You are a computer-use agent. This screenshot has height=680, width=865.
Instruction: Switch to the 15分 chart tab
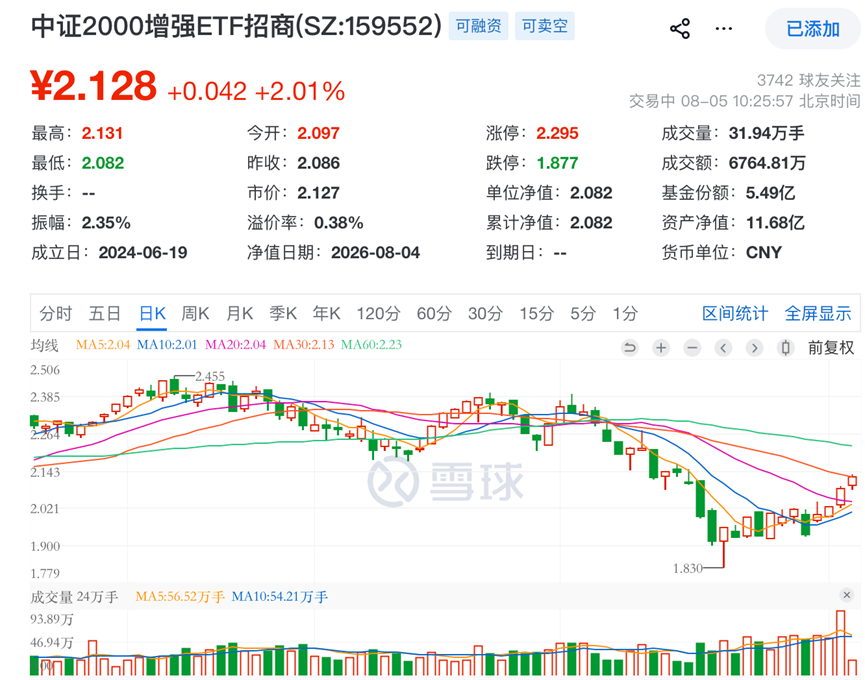click(536, 313)
